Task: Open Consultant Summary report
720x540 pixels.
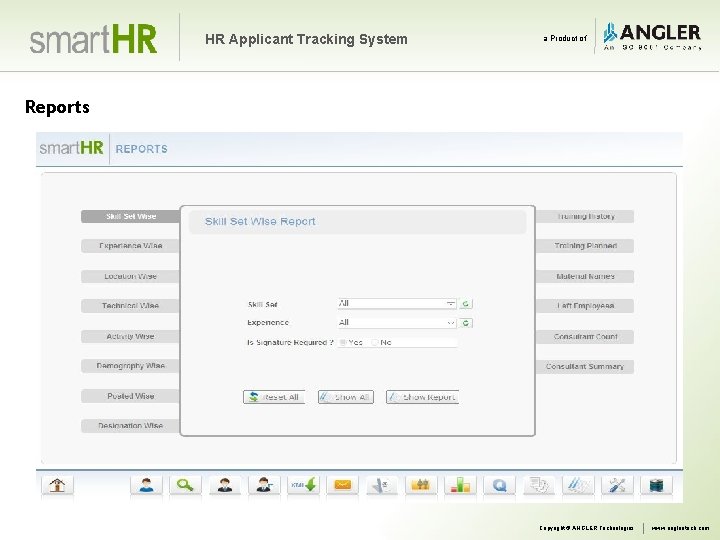Action: point(585,366)
